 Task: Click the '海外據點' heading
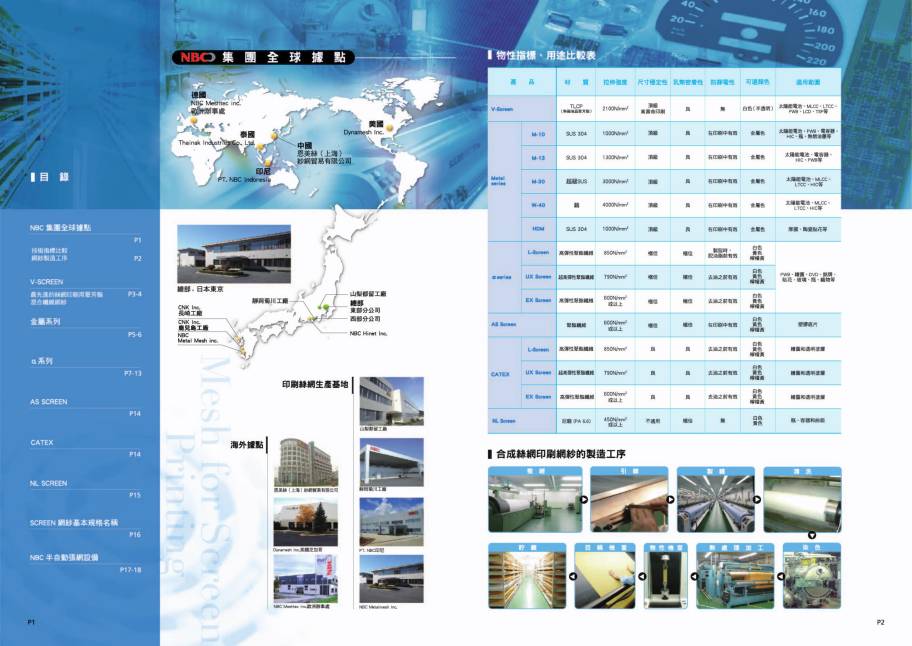click(247, 445)
